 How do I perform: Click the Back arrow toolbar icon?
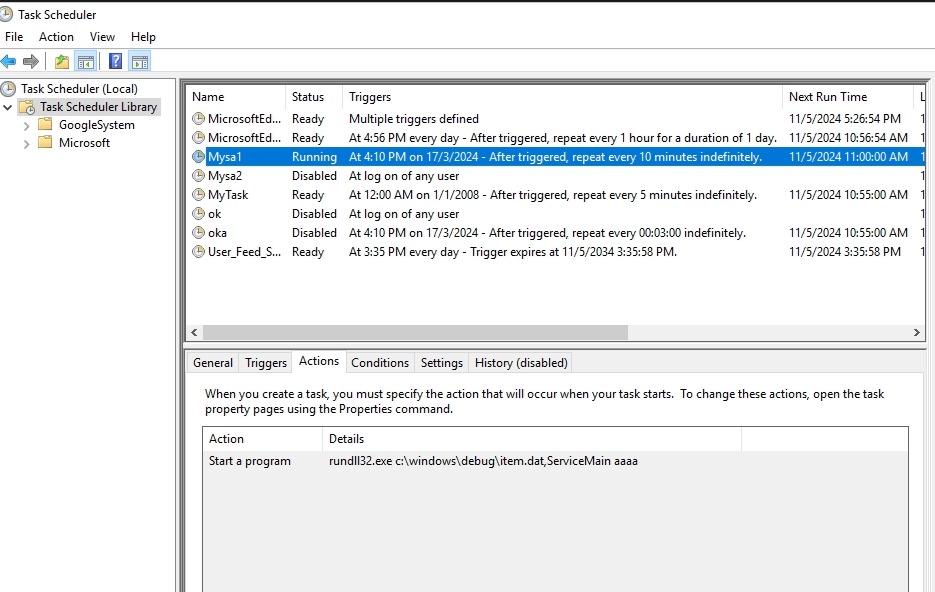point(9,62)
